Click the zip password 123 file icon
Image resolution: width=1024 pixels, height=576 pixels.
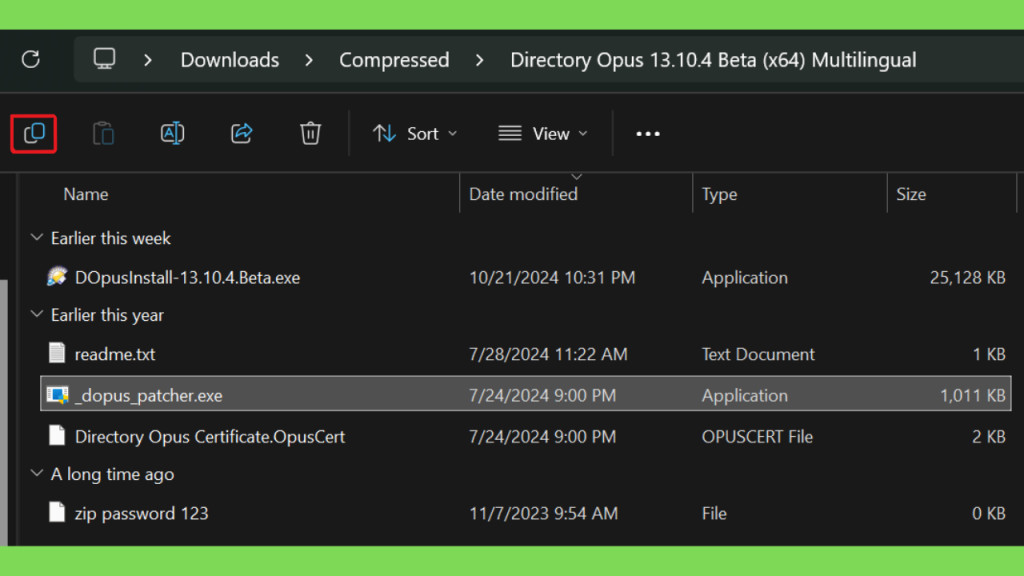tap(57, 513)
